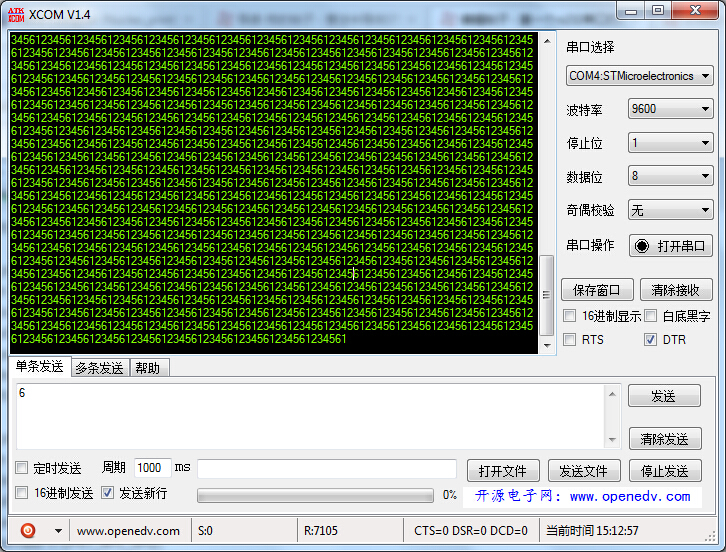Click the receive window scroll down arrow
The width and height of the screenshot is (726, 552).
(547, 345)
